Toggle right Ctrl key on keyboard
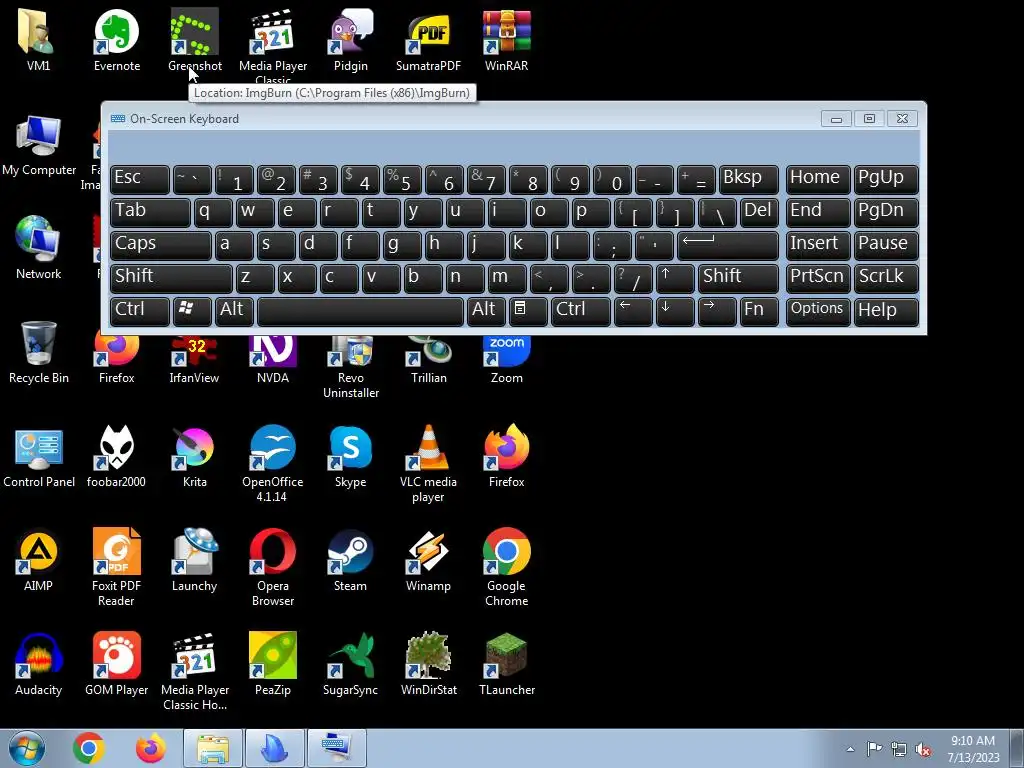Viewport: 1024px width, 768px height. tap(581, 311)
